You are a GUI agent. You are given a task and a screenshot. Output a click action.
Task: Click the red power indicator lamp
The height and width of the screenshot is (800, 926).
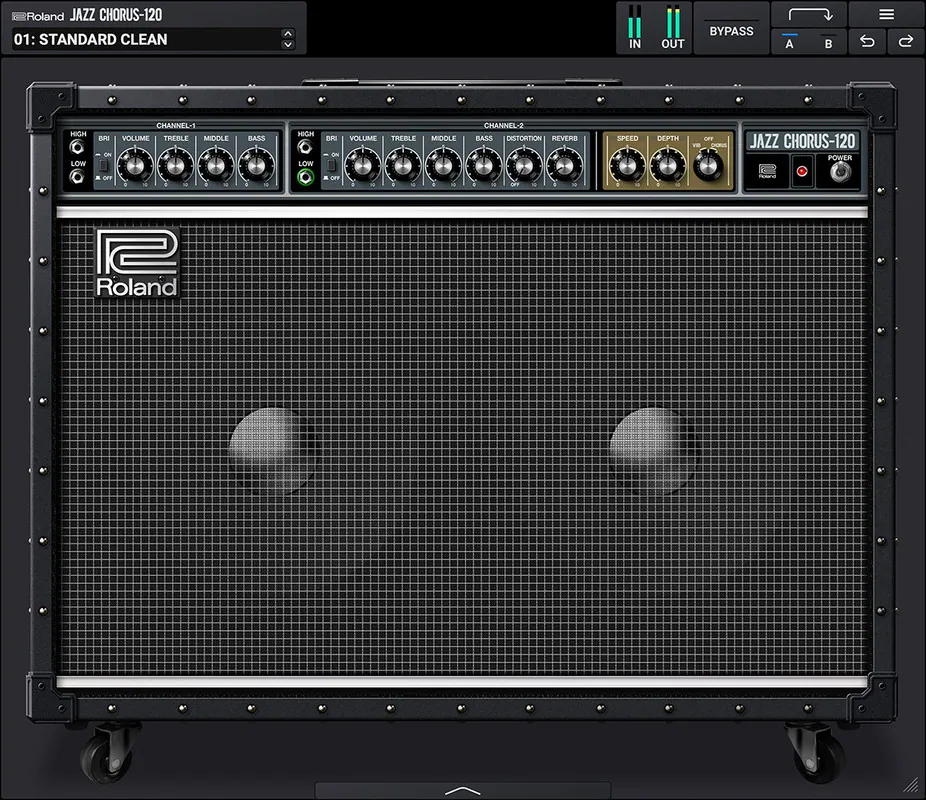(x=803, y=171)
